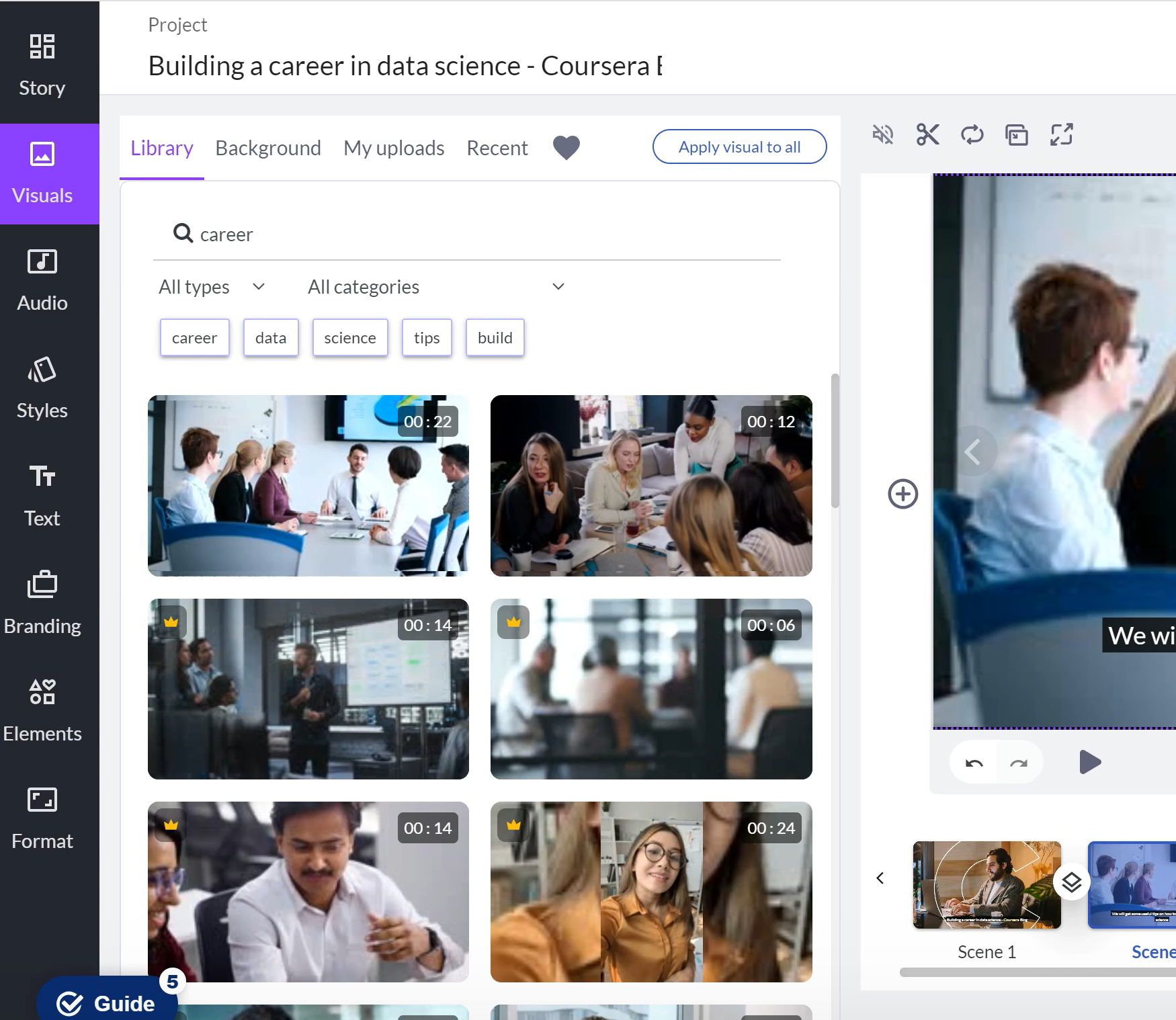Click Apply visual to all button

(x=740, y=146)
